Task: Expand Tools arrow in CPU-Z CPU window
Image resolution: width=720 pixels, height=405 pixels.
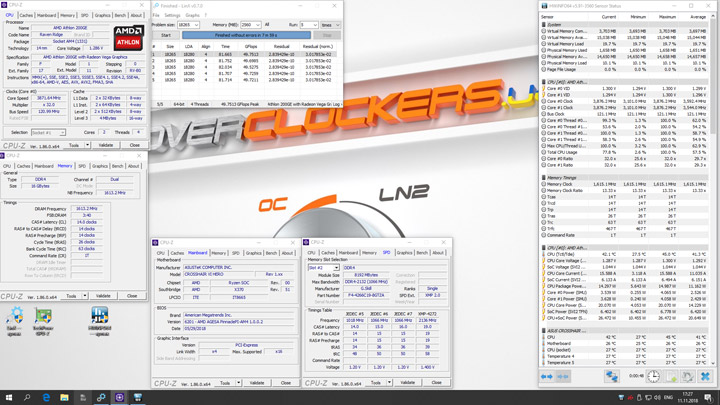Action: coord(87,145)
